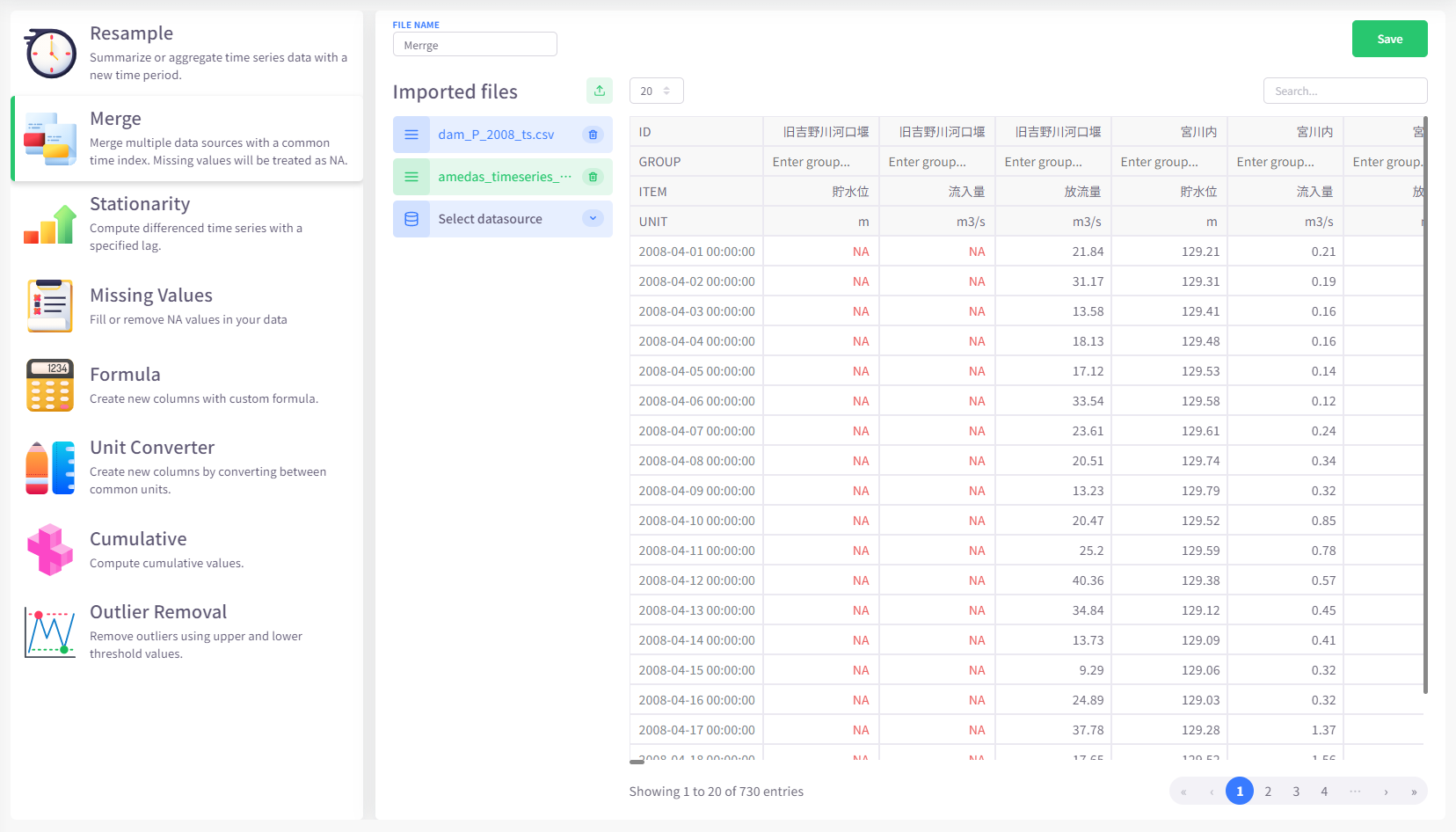Open the Formula tool title
Screen dimensions: 1456x832
pos(125,375)
